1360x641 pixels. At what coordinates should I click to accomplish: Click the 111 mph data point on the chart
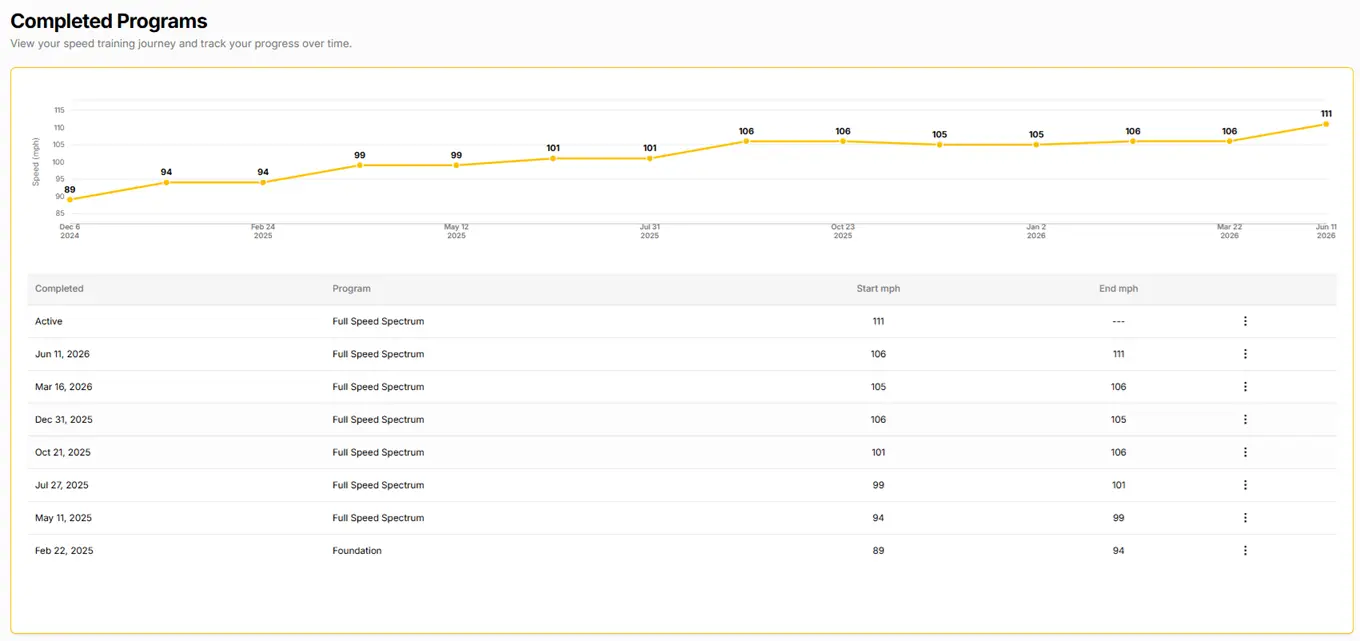[1326, 124]
